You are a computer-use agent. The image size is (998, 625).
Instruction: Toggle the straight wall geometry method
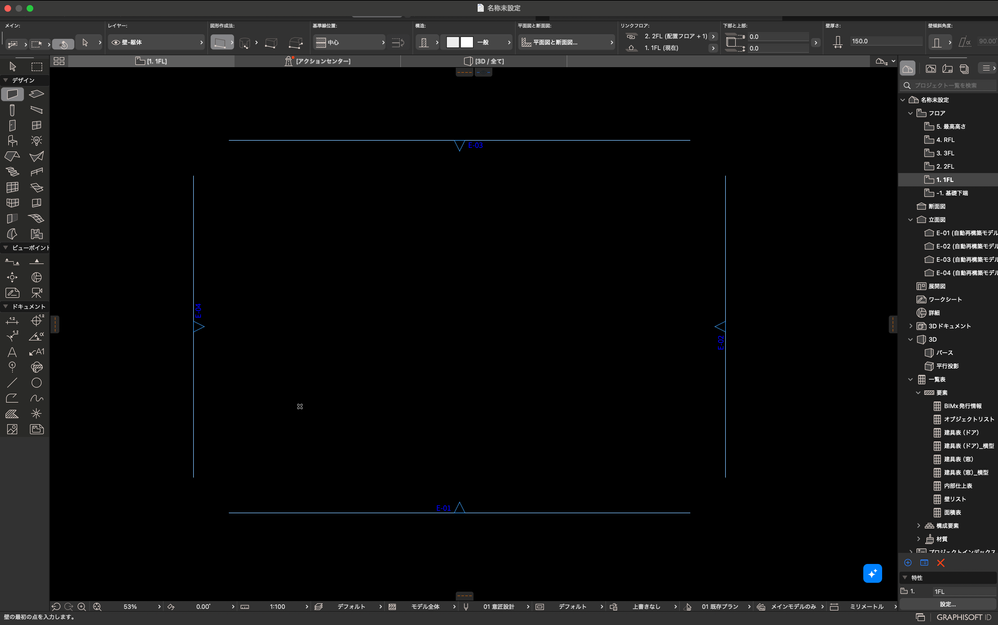pos(220,43)
